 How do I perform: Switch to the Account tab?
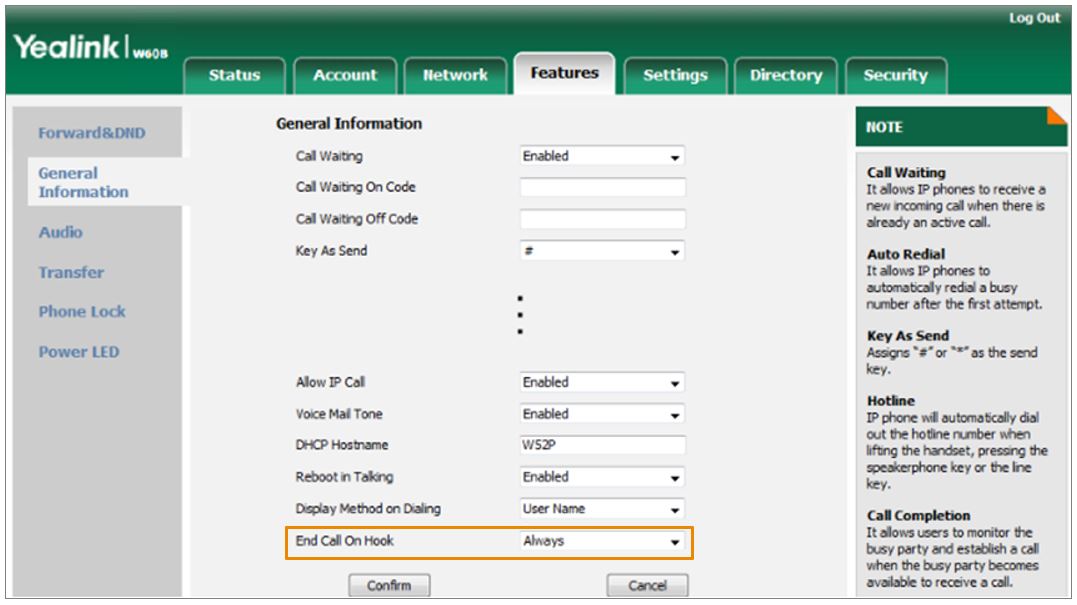coord(345,75)
